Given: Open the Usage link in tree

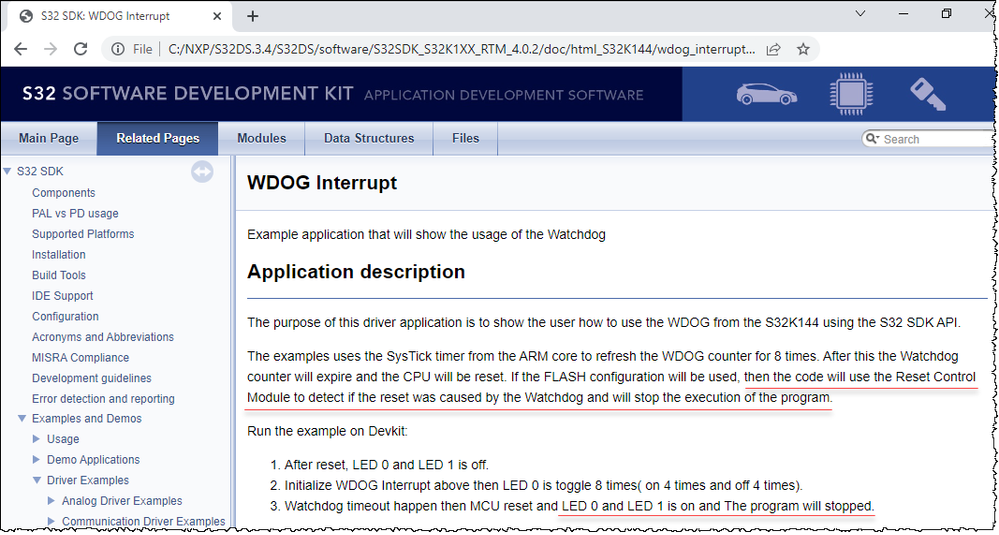Looking at the screenshot, I should (x=63, y=439).
